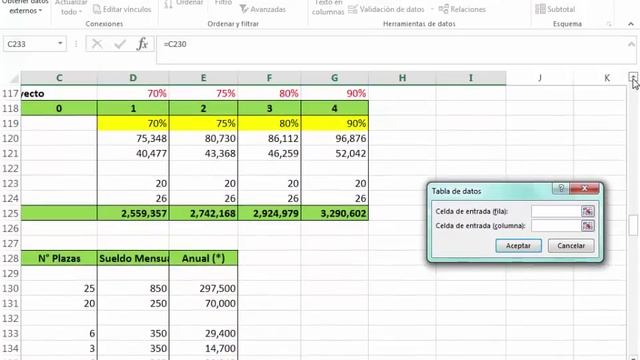The image size is (640, 360).
Task: Select row 128 header
Action: pos(10,258)
